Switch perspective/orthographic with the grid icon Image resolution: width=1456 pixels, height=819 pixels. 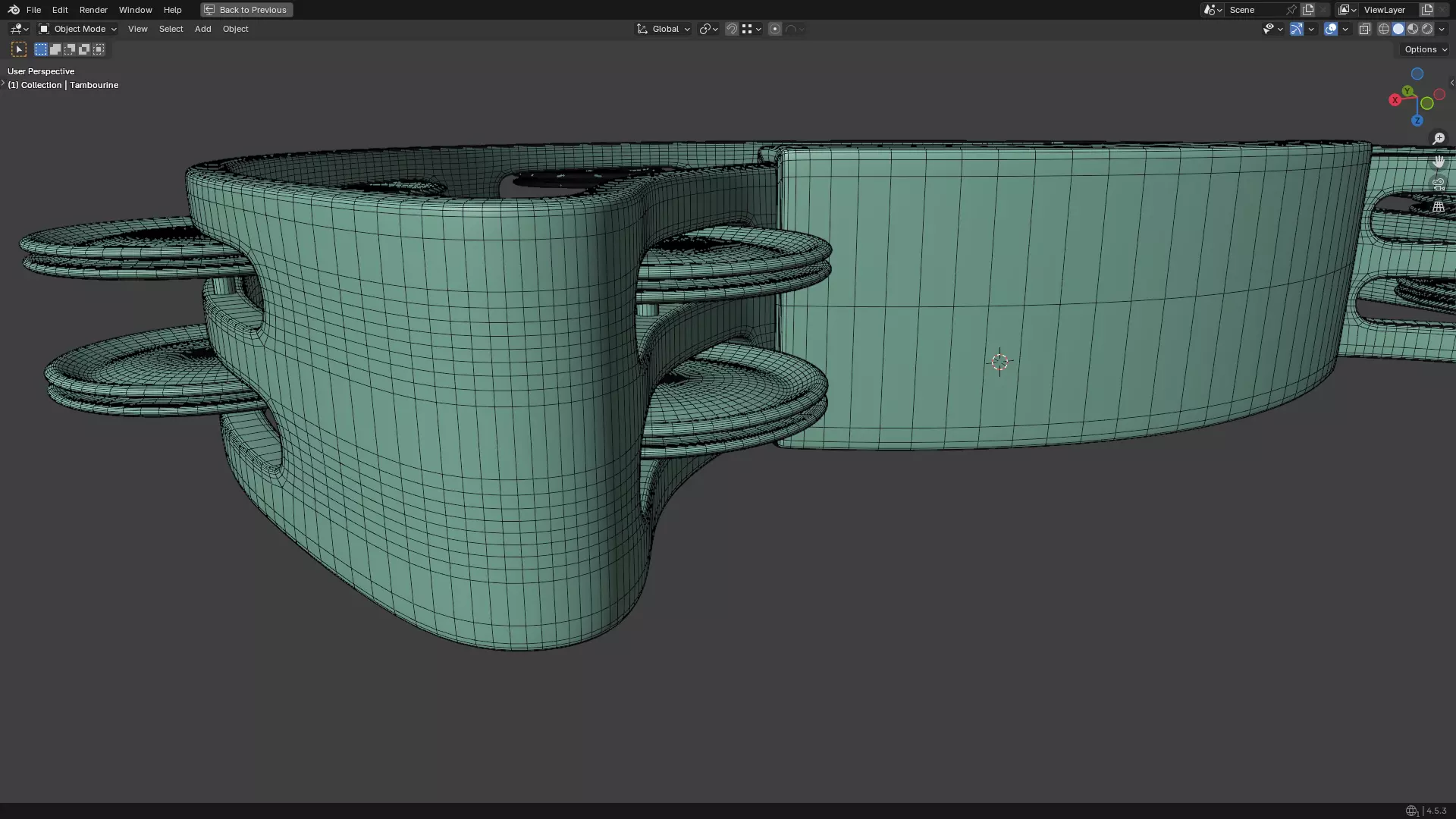pos(1438,206)
